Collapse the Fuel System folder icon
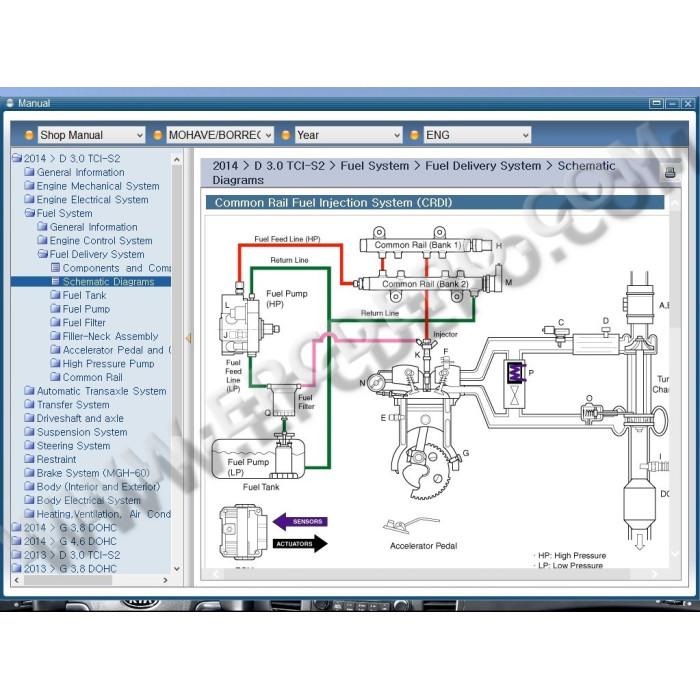 (29, 213)
